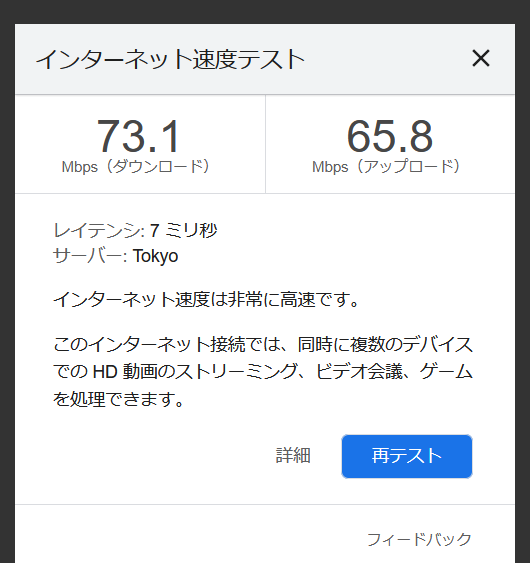The image size is (530, 563).
Task: Click the を処理できます text line
Action: [119, 399]
